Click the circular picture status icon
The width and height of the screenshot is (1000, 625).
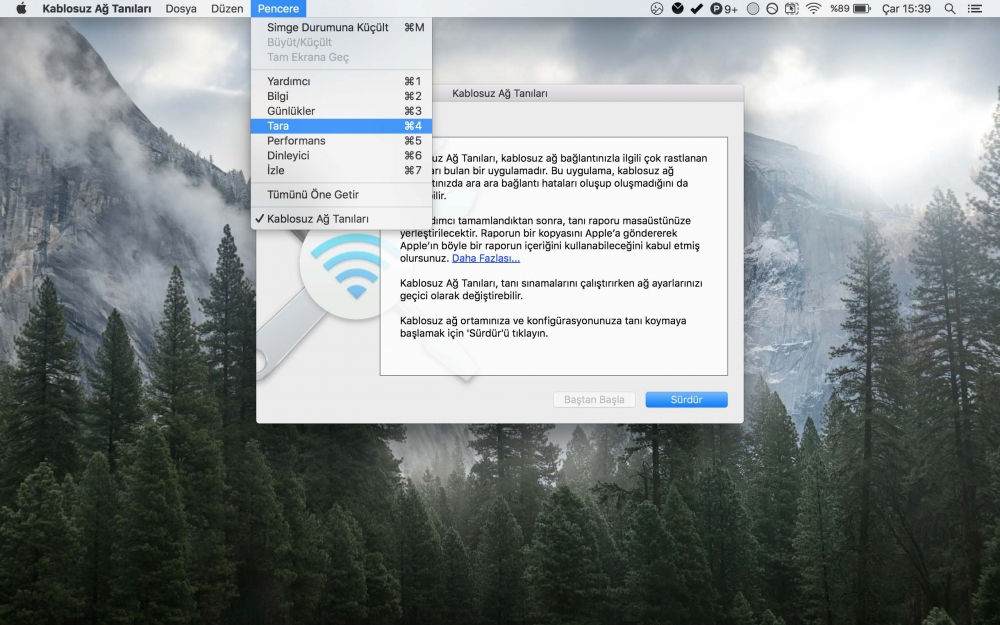[657, 8]
